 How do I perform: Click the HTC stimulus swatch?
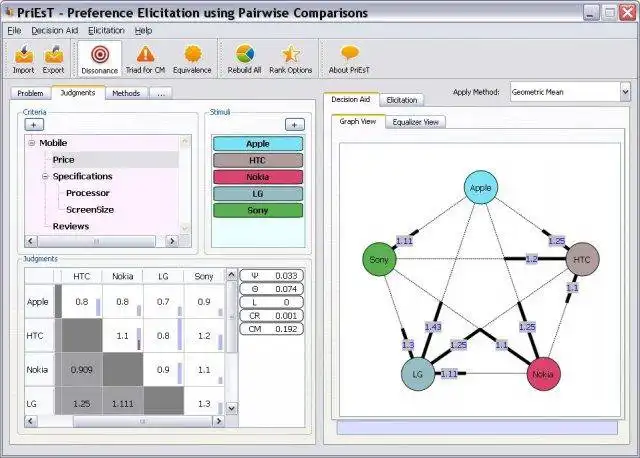(258, 160)
